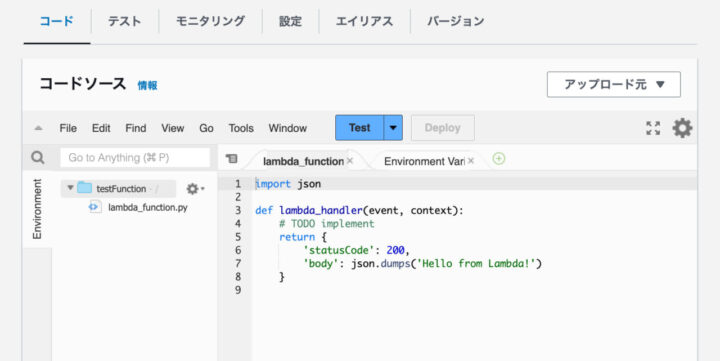Switch to the Environment Vari editor tab

424,161
